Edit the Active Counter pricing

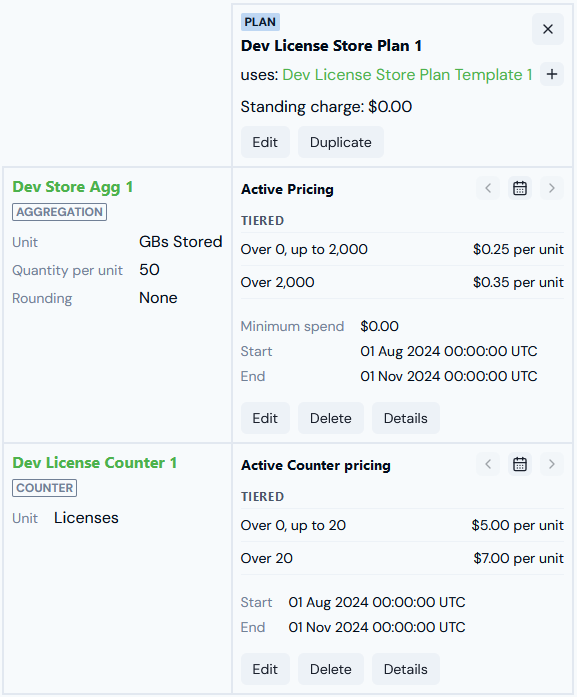pyautogui.click(x=265, y=669)
